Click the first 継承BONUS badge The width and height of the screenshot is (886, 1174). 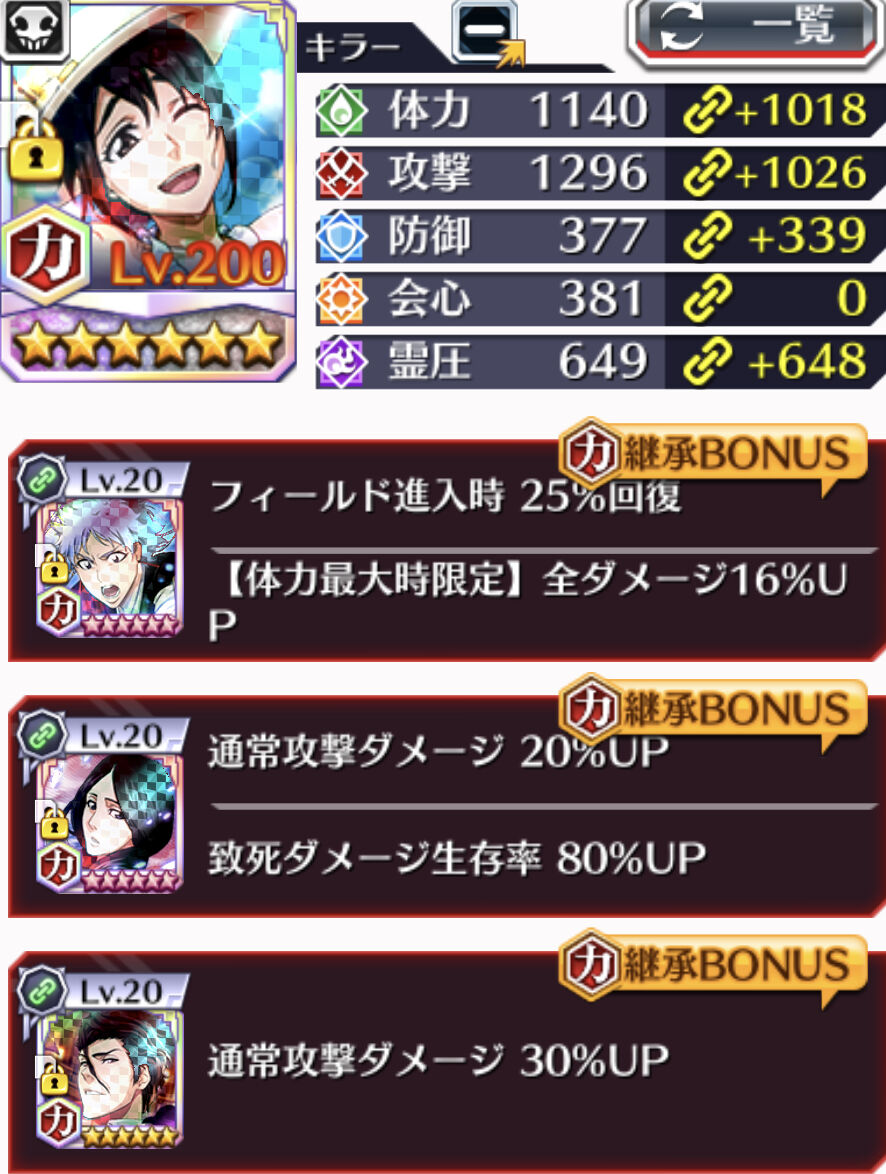[x=713, y=454]
